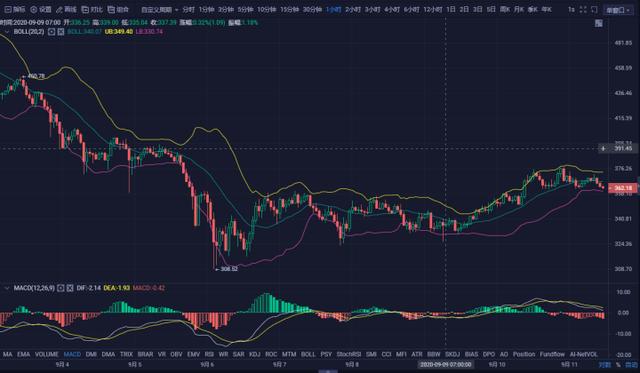640x373 pixels.
Task: Enable the EMA indicator
Action: [x=24, y=354]
